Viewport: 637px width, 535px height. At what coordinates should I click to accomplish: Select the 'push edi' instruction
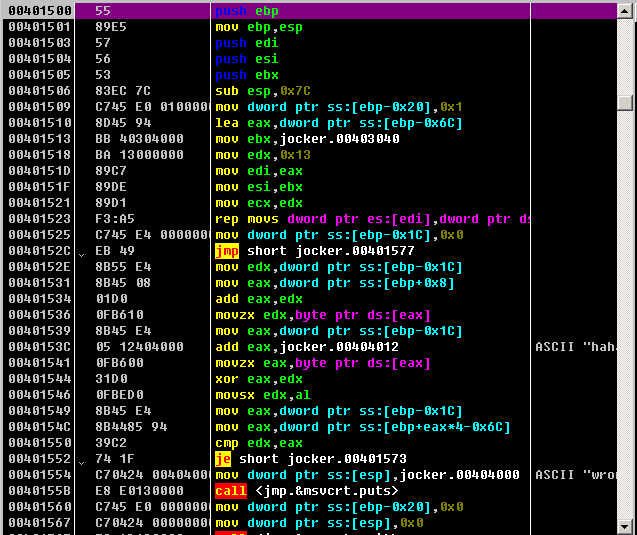point(247,43)
